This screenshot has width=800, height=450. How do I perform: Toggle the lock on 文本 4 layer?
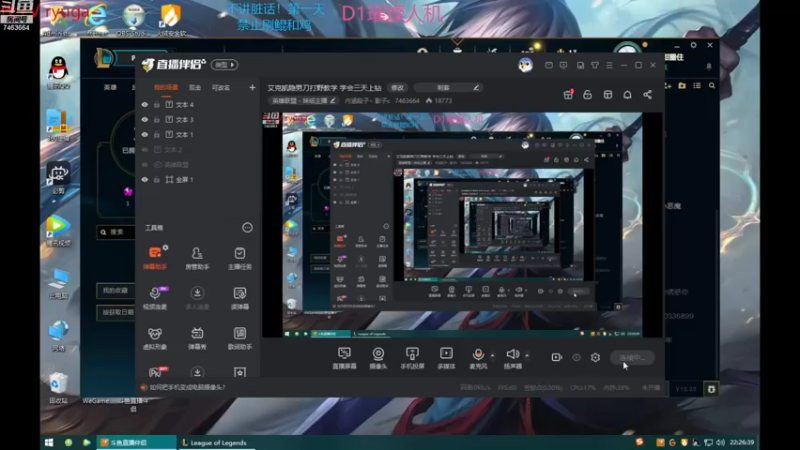(x=157, y=105)
